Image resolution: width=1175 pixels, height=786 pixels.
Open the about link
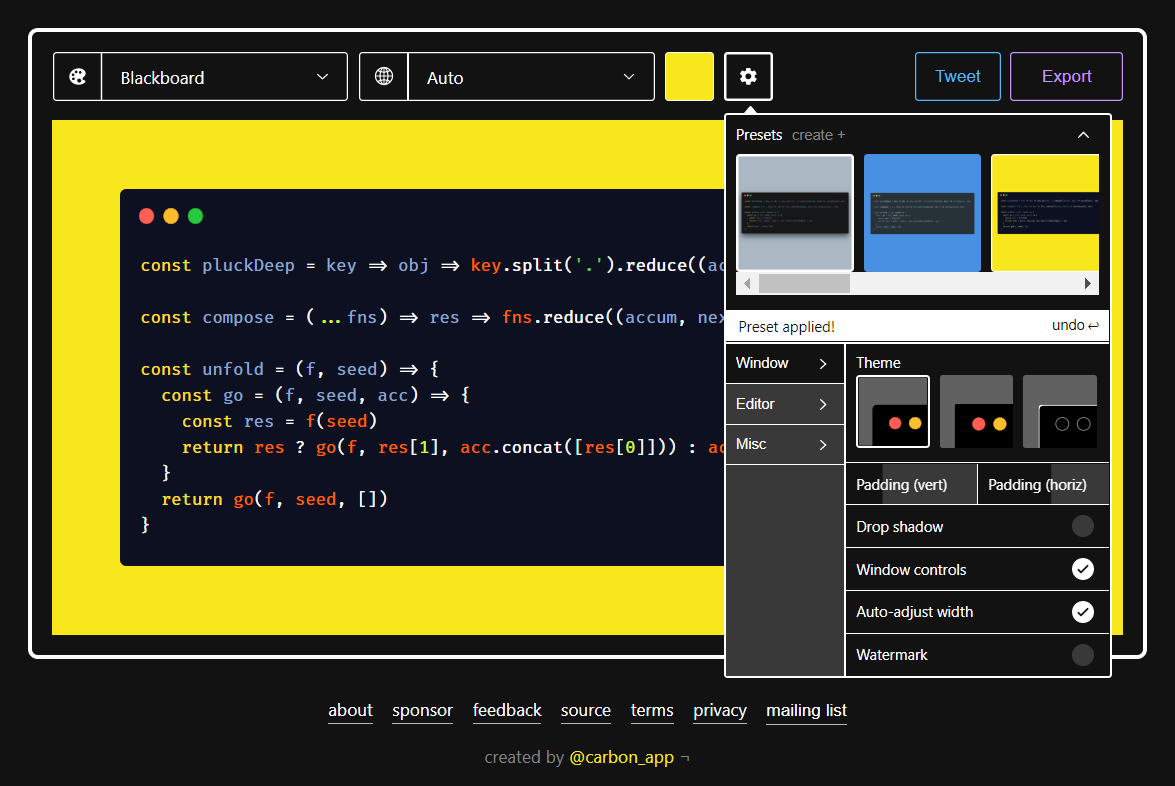[x=350, y=710]
